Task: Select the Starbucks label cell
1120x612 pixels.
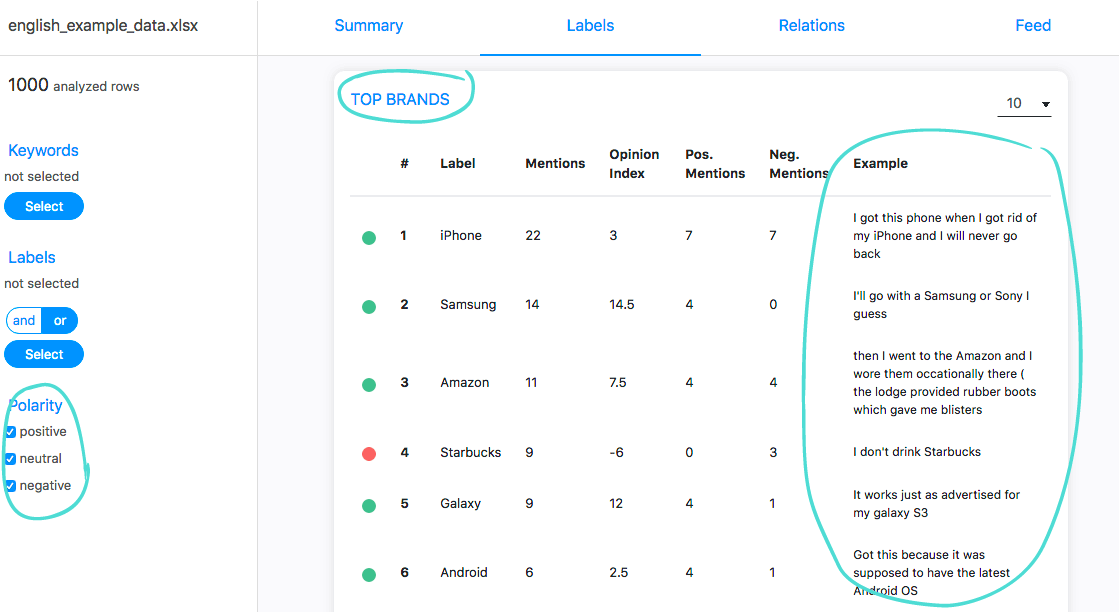Action: [x=470, y=452]
